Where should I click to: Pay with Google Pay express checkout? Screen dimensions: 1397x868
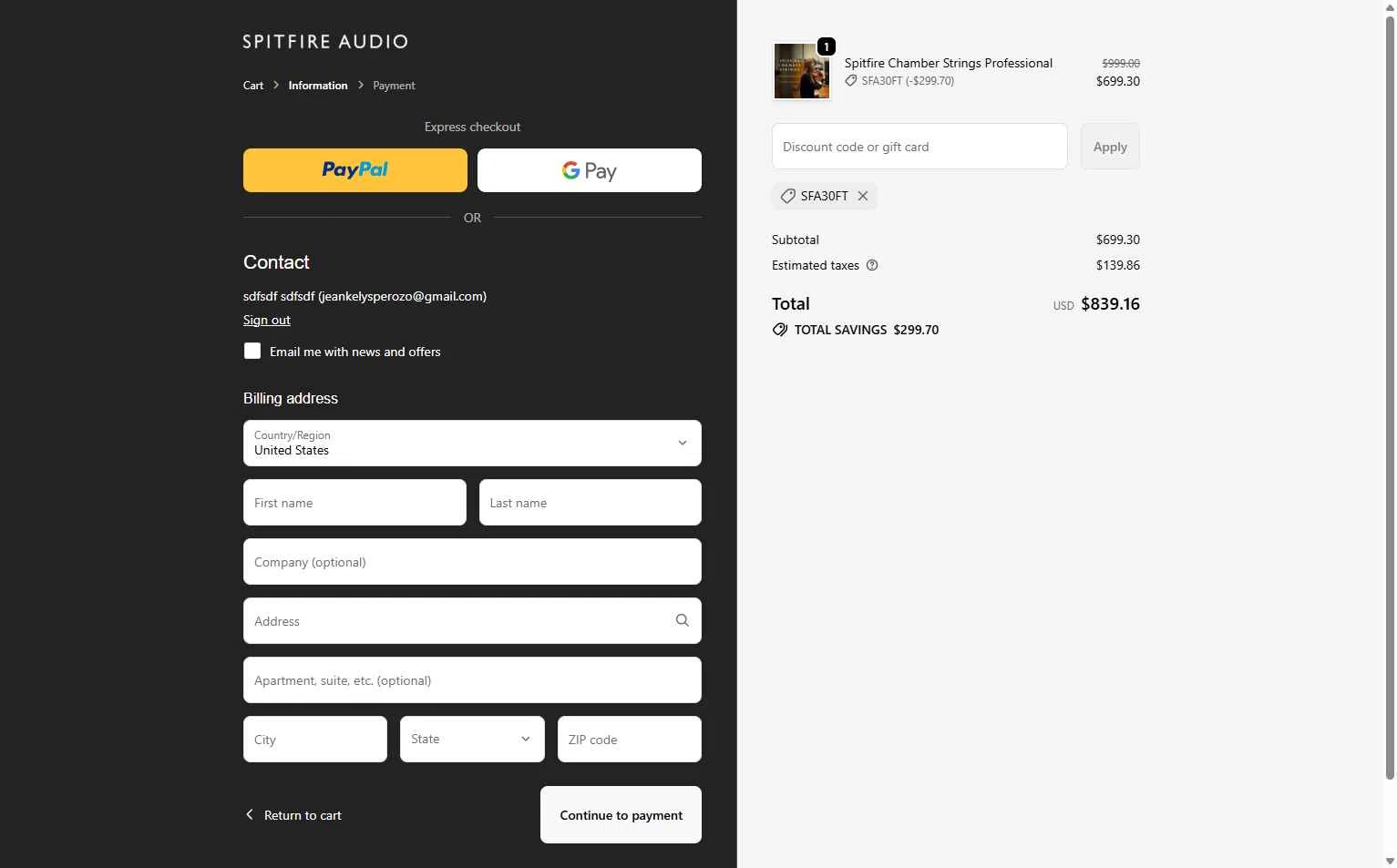coord(590,170)
